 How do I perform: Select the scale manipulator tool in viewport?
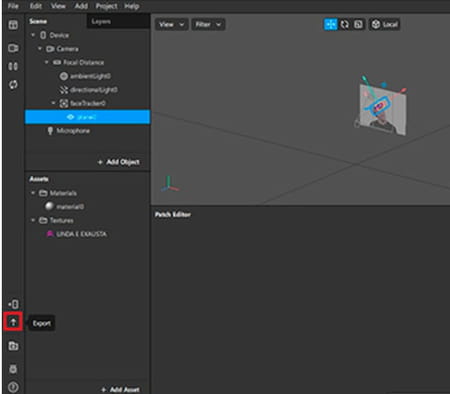358,24
